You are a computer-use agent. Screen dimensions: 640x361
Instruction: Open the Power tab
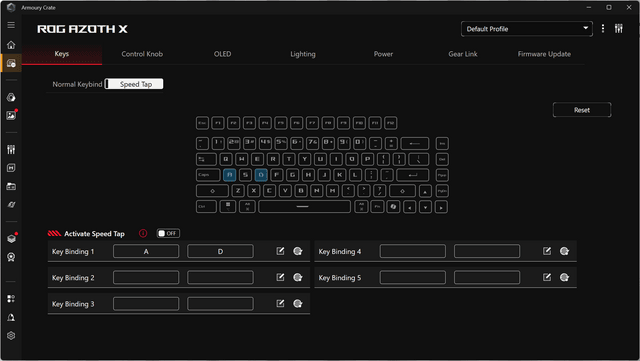coord(383,54)
